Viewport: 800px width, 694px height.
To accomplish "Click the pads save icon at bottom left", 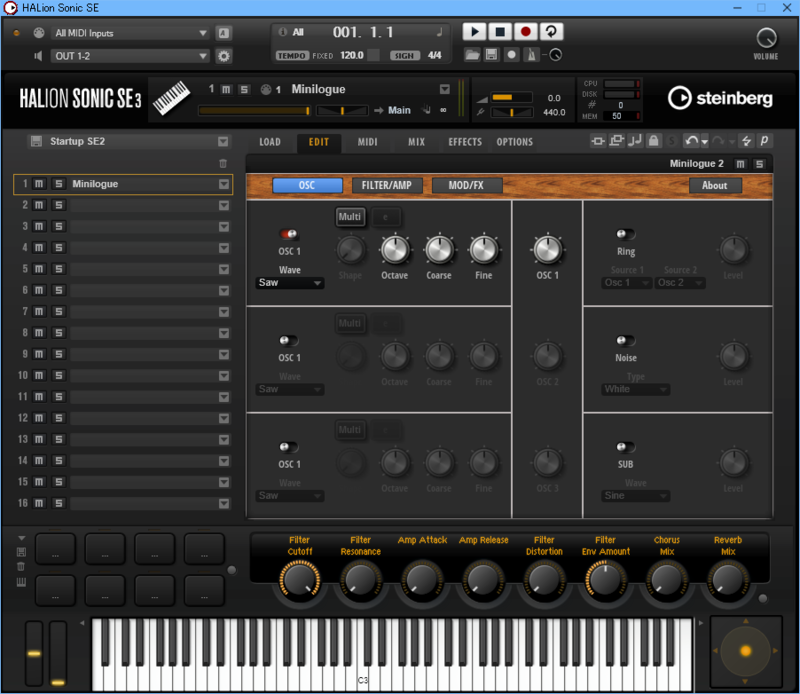I will click(x=21, y=552).
